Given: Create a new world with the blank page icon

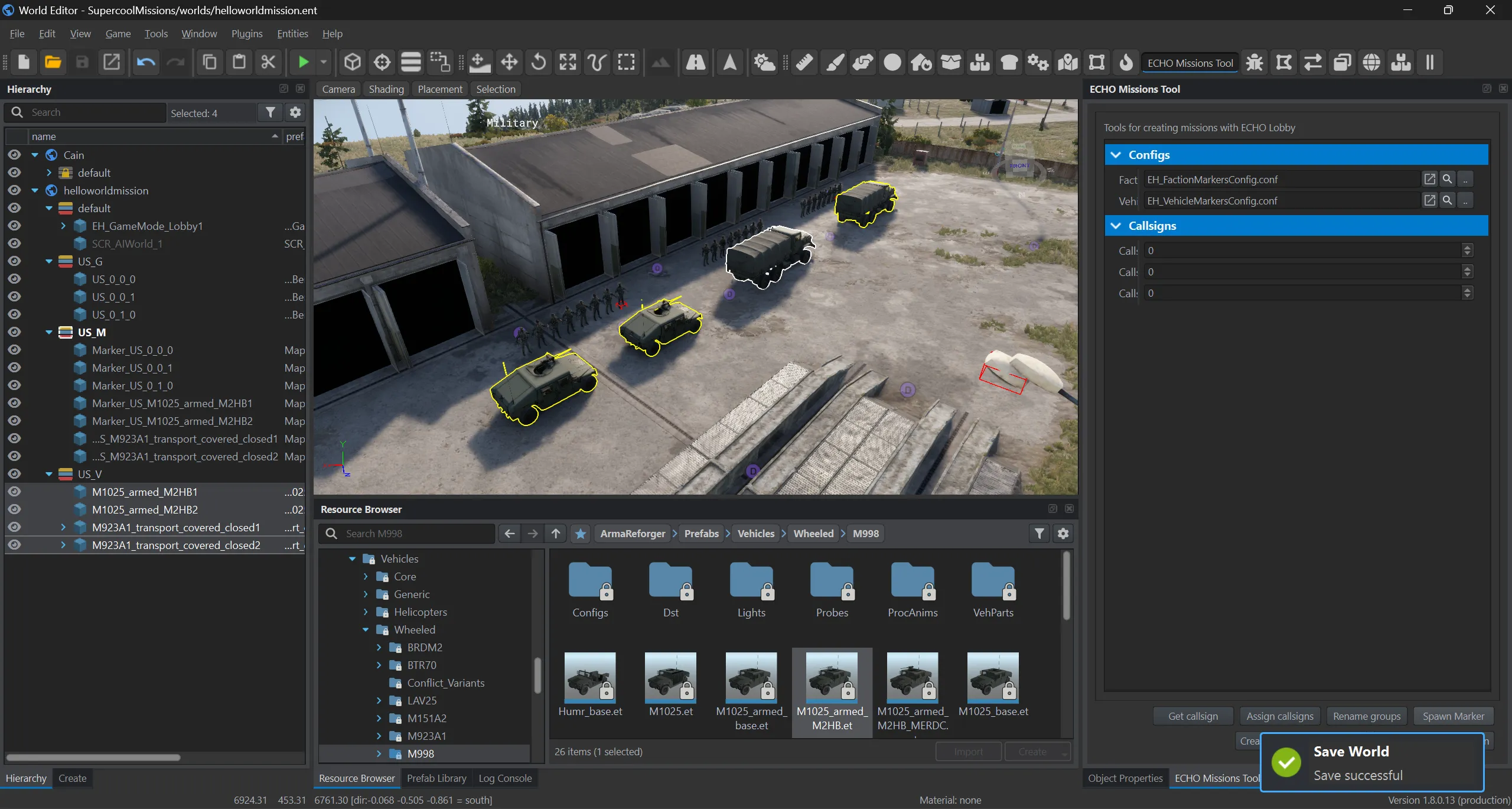Looking at the screenshot, I should (x=24, y=62).
